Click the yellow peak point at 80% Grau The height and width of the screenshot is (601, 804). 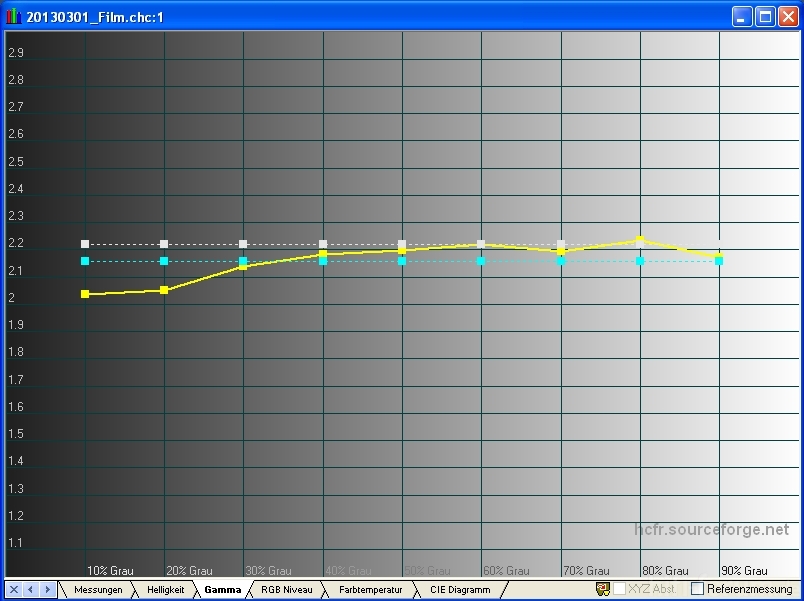click(640, 239)
